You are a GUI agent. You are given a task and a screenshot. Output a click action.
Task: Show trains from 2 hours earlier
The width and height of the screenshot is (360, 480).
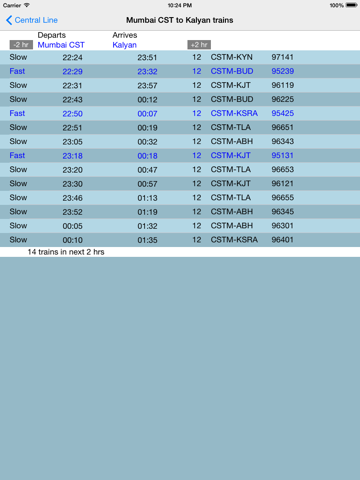point(21,45)
